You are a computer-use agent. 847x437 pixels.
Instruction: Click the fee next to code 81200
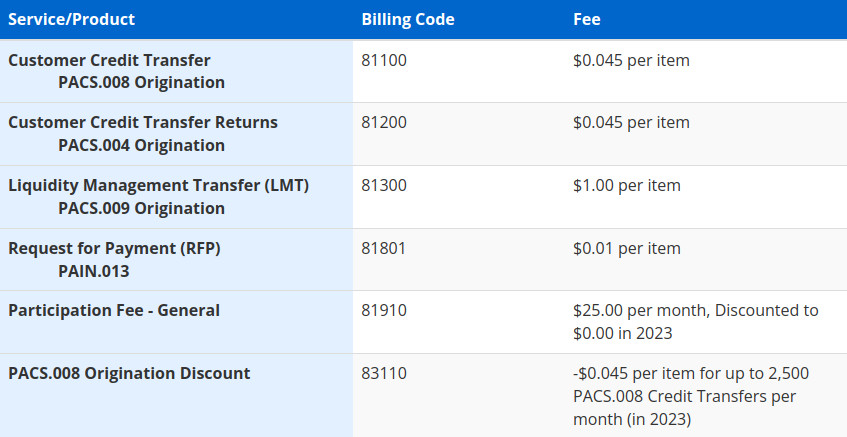point(631,122)
